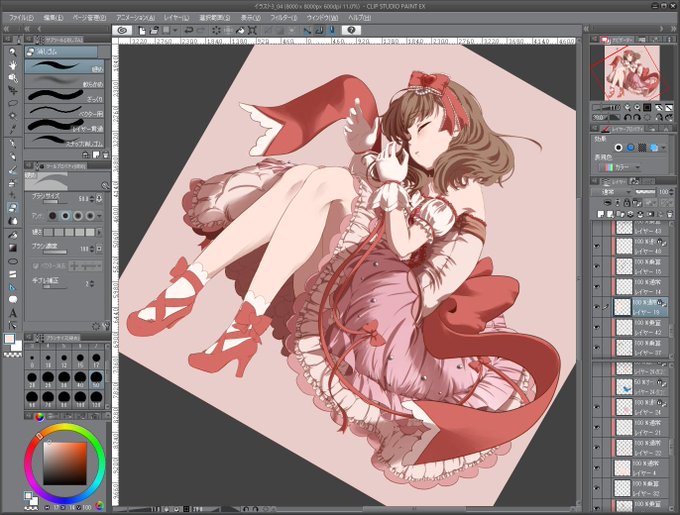This screenshot has width=680, height=515.
Task: Adjust the stabilization value stepper arrows
Action: point(92,284)
